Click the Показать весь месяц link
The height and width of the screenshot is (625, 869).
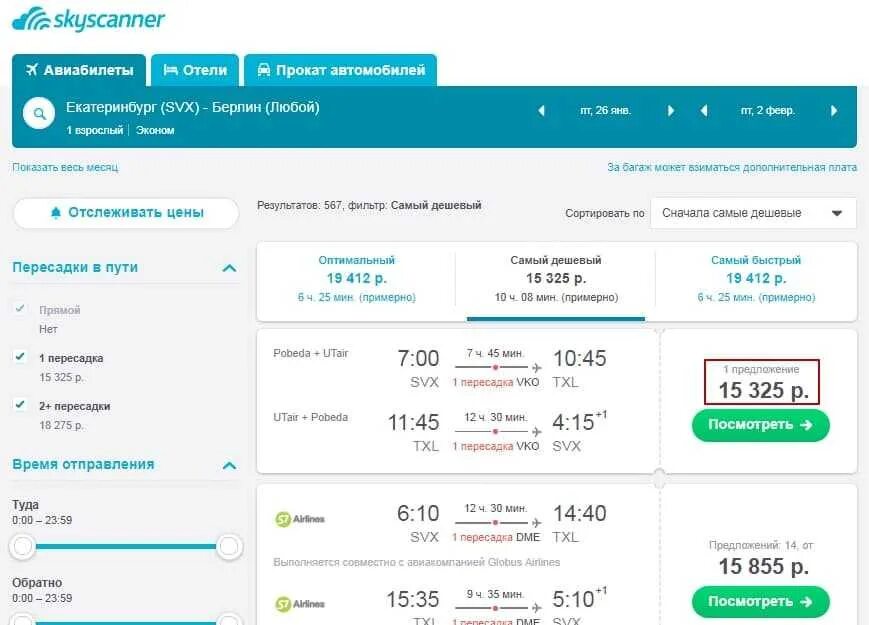65,167
